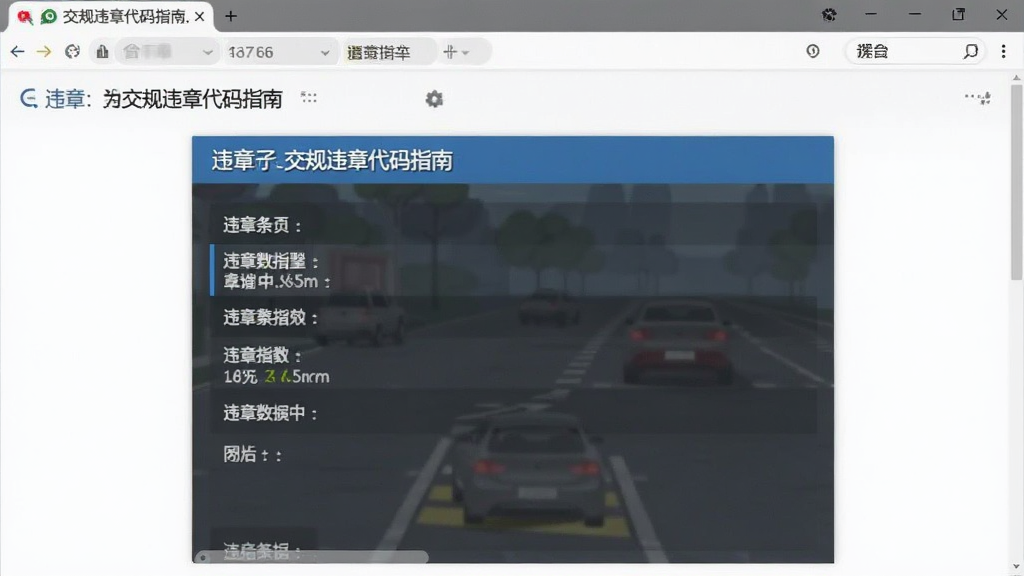The height and width of the screenshot is (576, 1024).
Task: Reload the page with the refresh icon
Action: [72, 52]
